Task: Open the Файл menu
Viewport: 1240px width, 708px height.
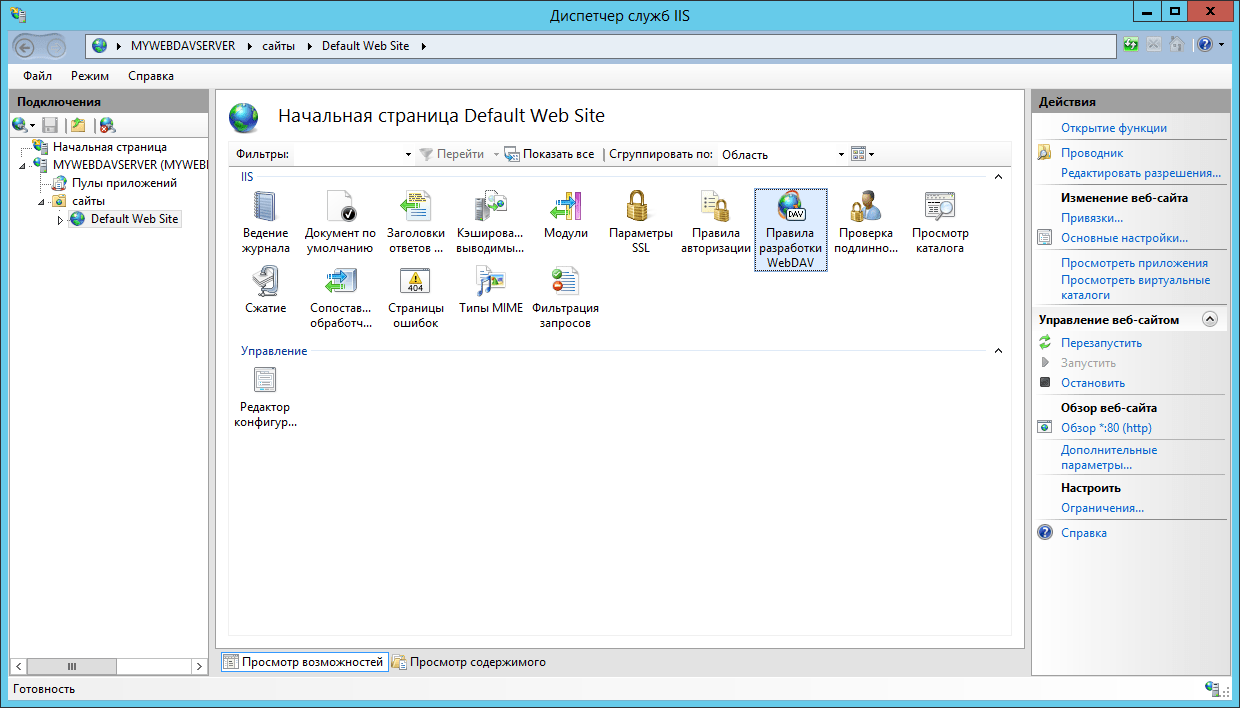Action: (38, 76)
